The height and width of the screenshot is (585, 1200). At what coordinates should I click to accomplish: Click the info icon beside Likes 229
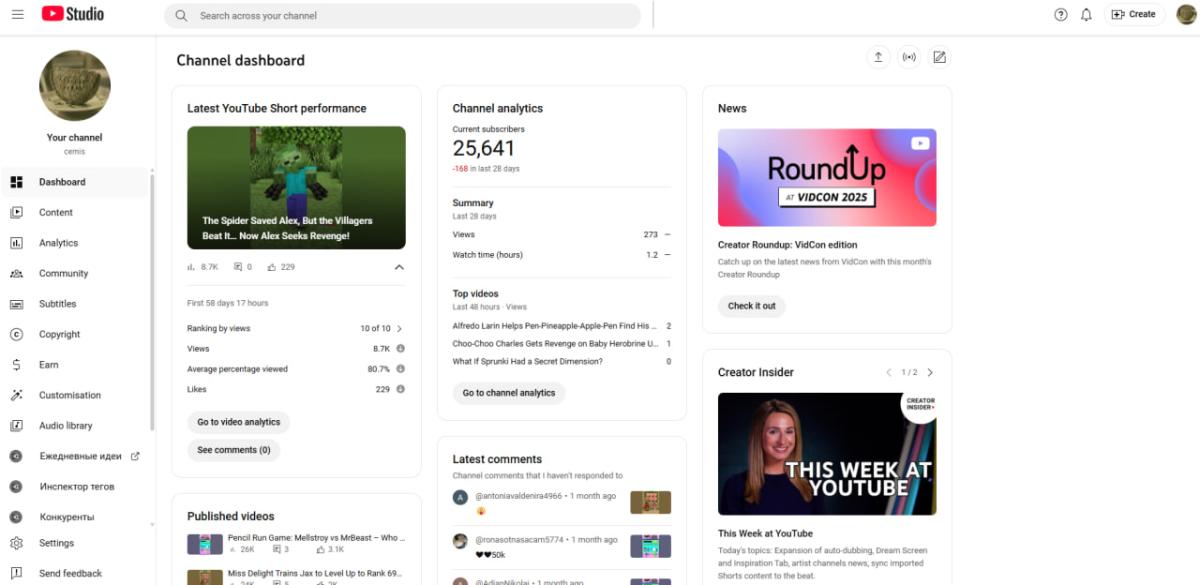400,389
